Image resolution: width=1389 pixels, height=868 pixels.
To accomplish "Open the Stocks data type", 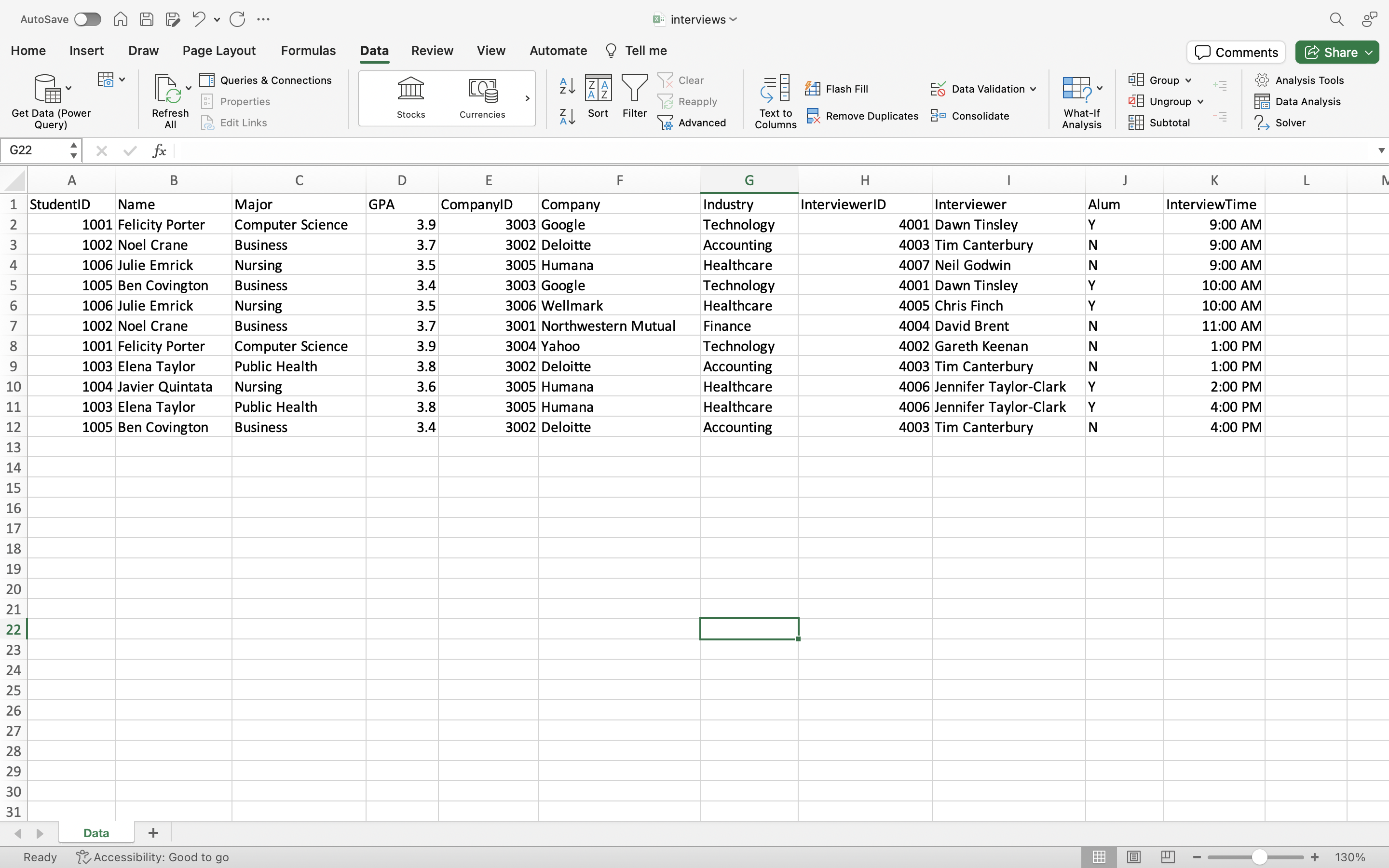I will click(410, 97).
